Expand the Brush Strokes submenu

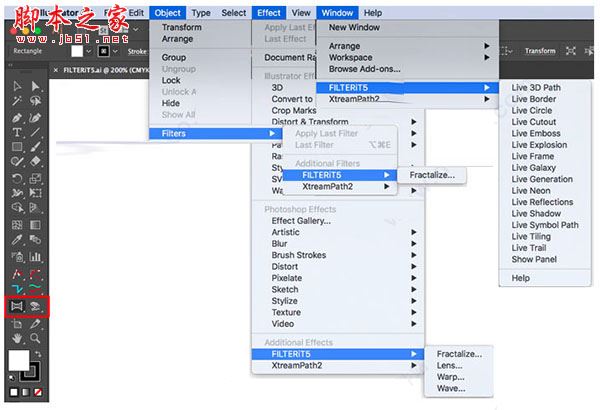(x=338, y=255)
